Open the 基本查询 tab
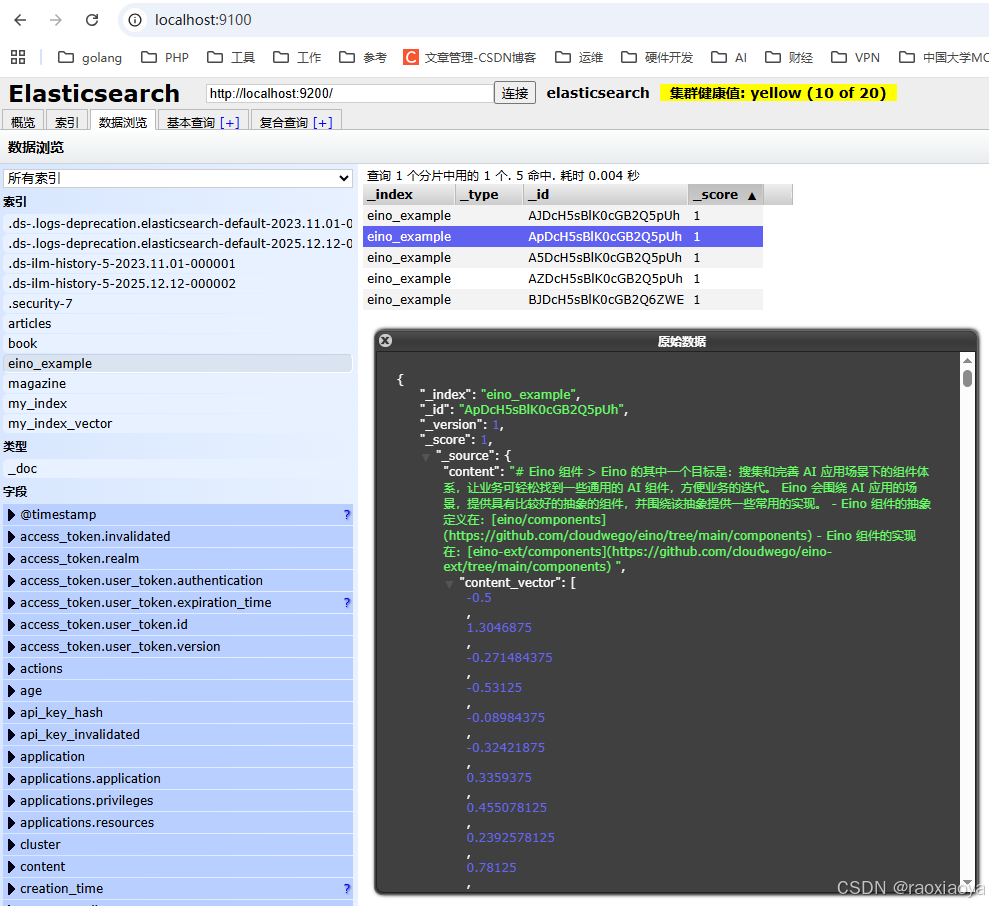Screen dimensions: 989x906 click(203, 122)
